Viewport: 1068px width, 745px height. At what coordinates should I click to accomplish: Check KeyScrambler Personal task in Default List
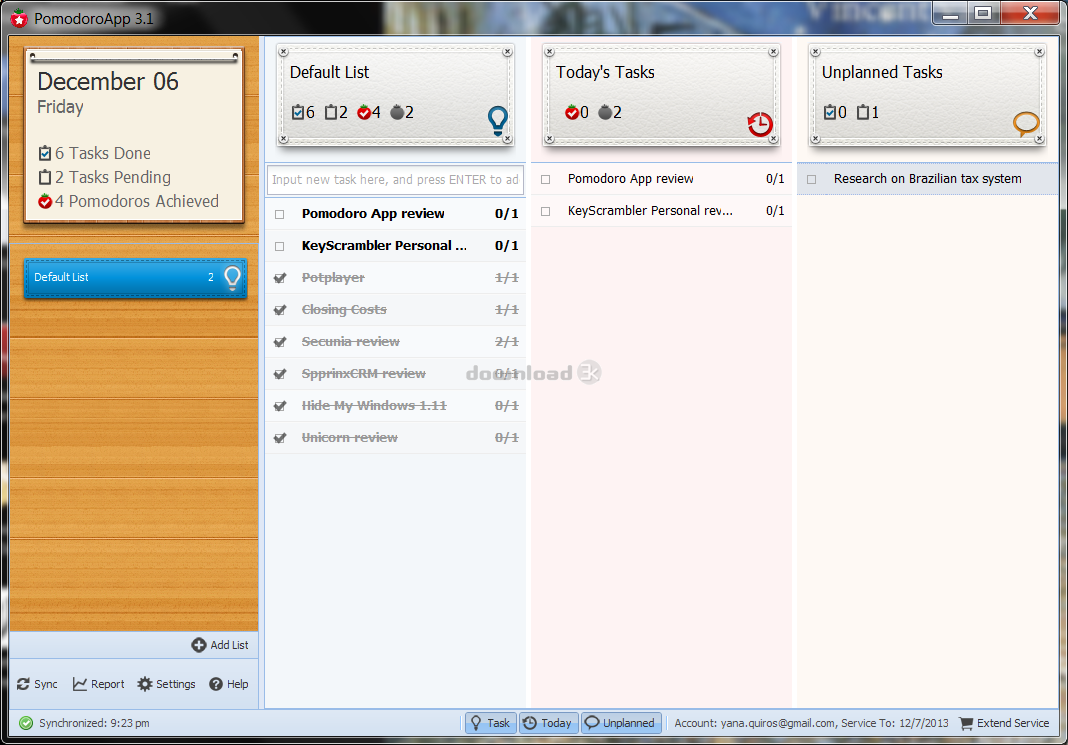point(279,247)
